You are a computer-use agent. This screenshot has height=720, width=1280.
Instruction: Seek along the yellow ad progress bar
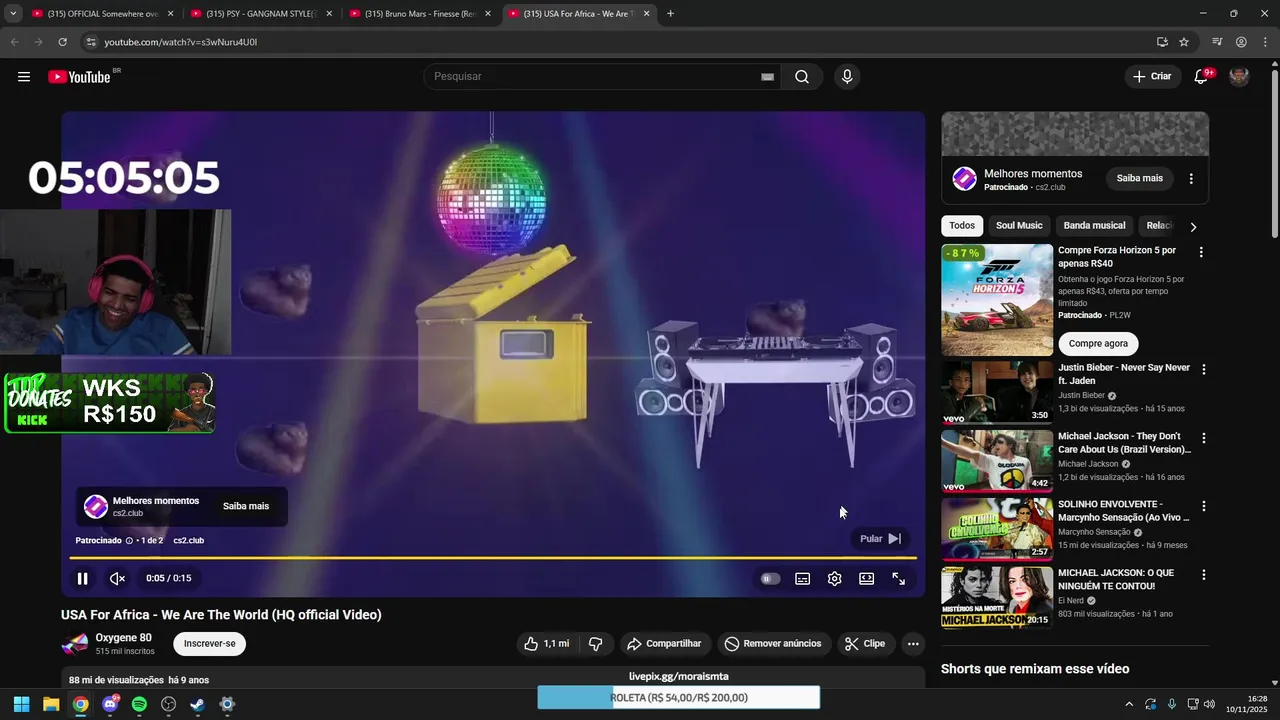point(492,558)
